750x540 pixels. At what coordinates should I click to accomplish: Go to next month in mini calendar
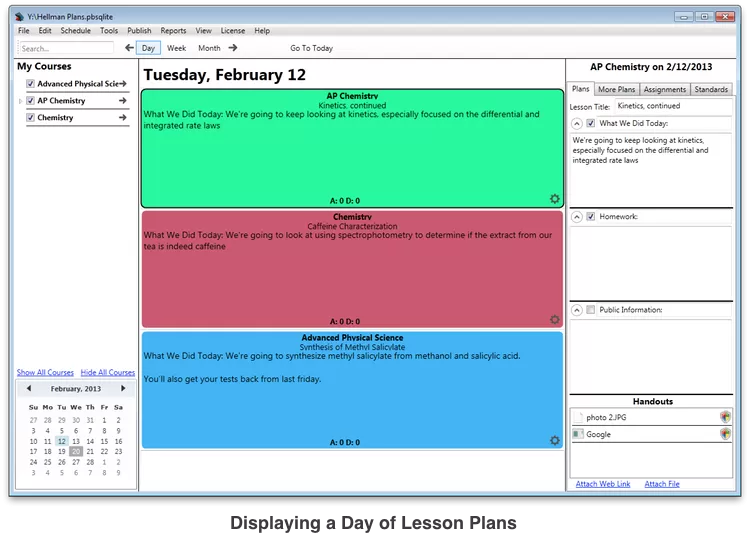pyautogui.click(x=123, y=388)
